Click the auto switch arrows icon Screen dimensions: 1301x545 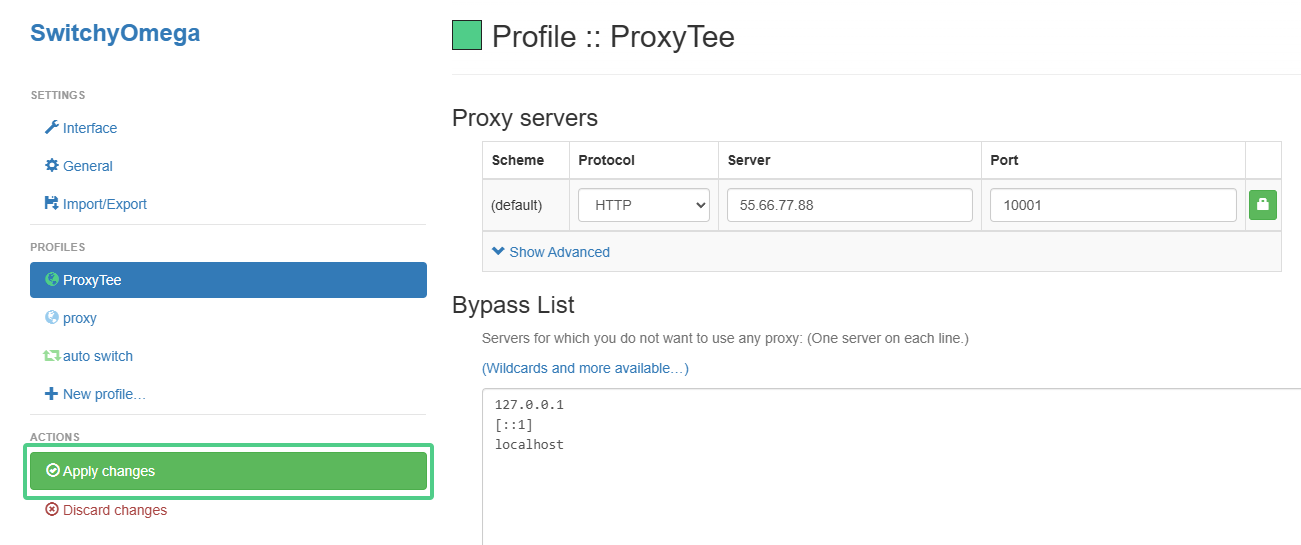[52, 356]
